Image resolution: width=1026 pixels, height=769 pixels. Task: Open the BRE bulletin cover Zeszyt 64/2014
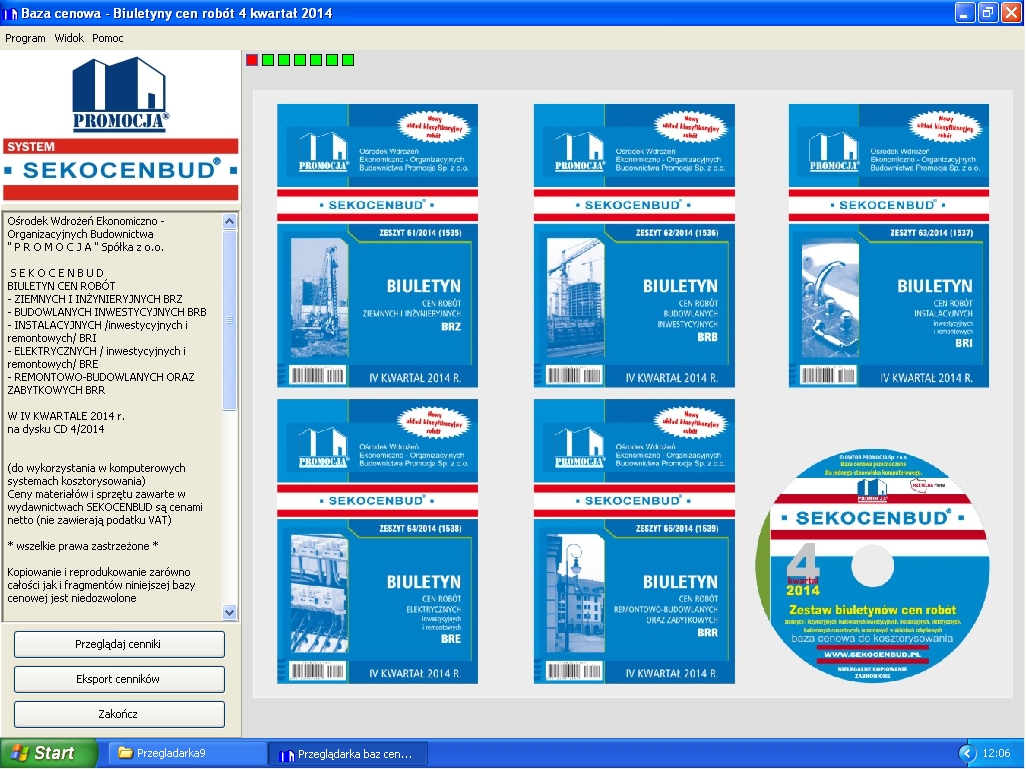point(378,541)
